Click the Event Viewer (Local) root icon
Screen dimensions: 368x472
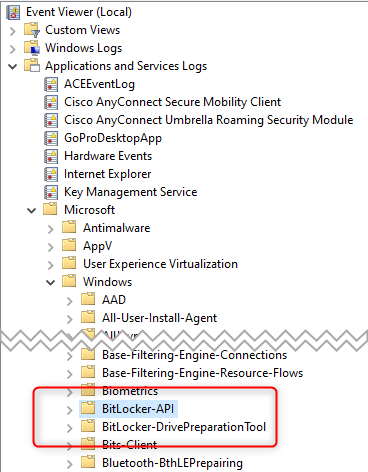13,12
